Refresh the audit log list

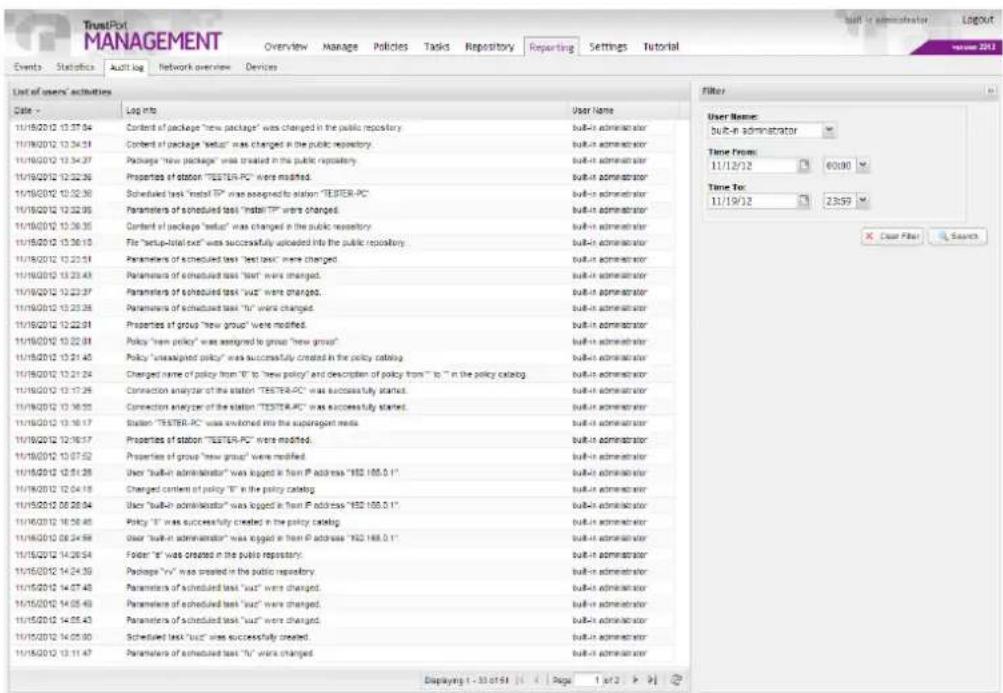(x=675, y=680)
